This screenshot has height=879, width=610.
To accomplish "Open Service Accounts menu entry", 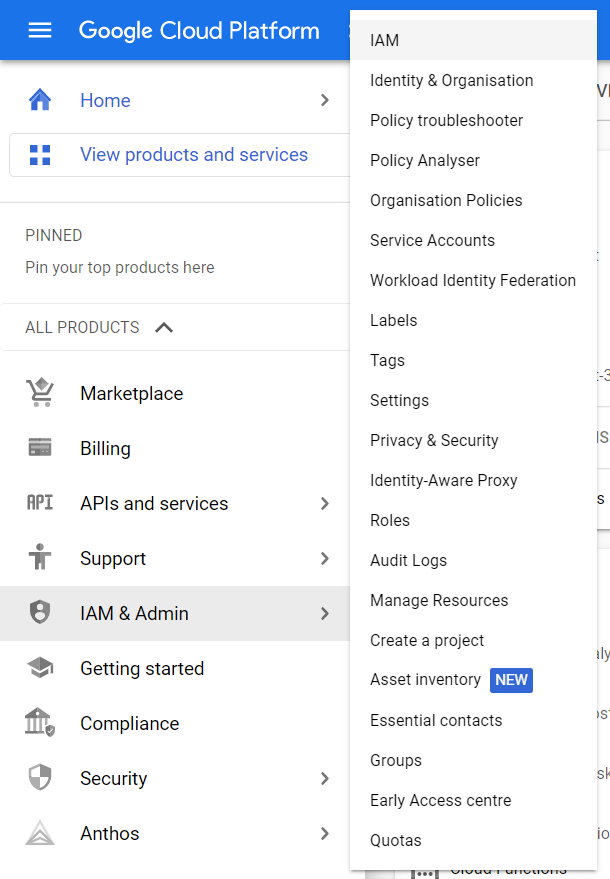I will click(x=432, y=240).
